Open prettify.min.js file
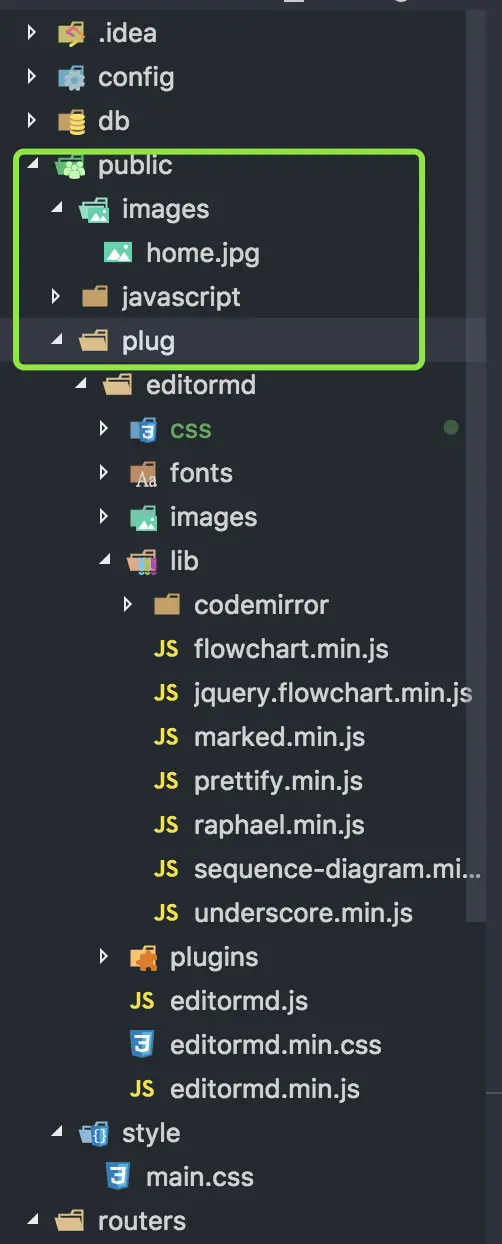Viewport: 502px width, 1244px height. [x=278, y=782]
